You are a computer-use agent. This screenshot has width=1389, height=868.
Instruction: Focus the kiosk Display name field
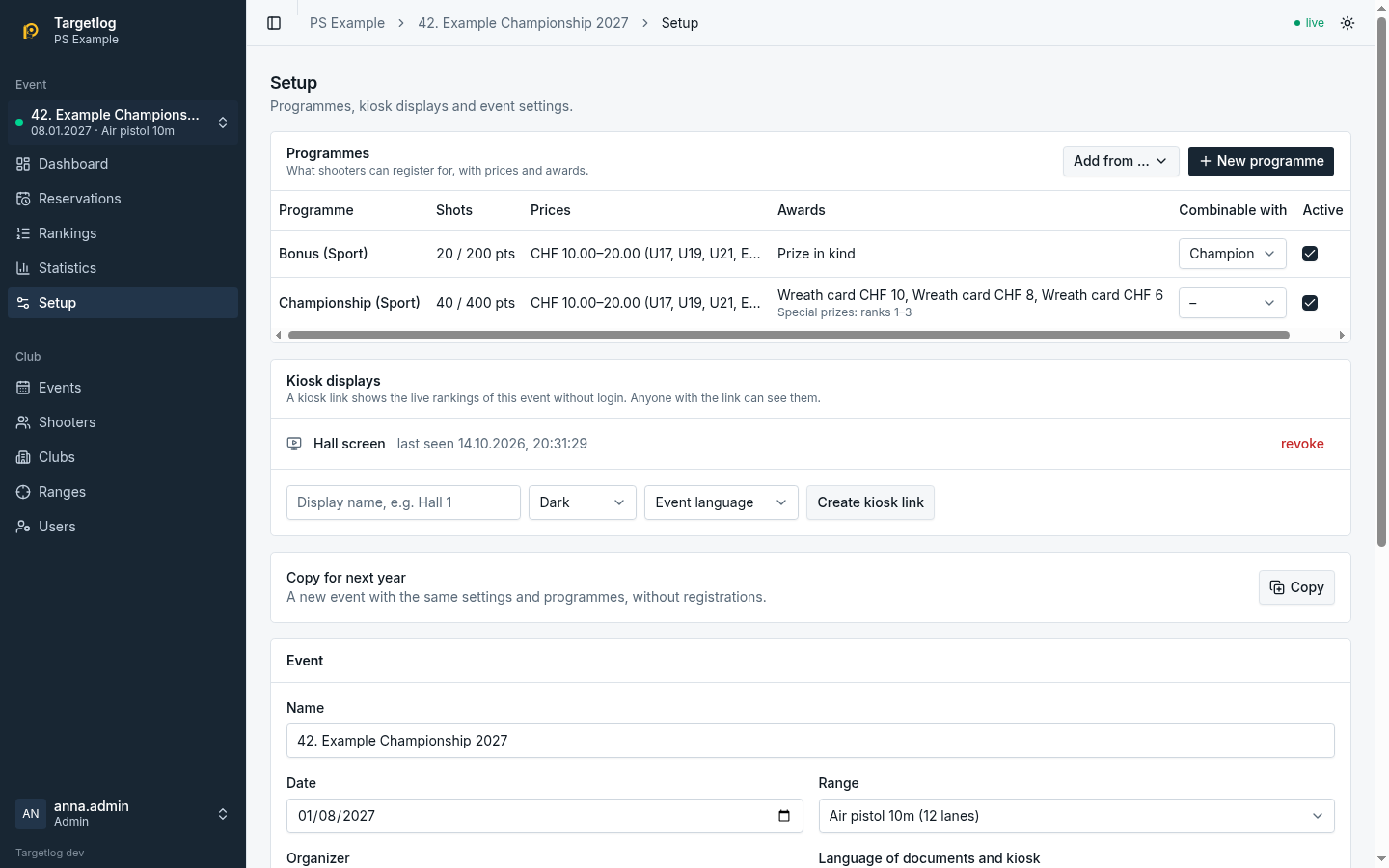pos(403,502)
